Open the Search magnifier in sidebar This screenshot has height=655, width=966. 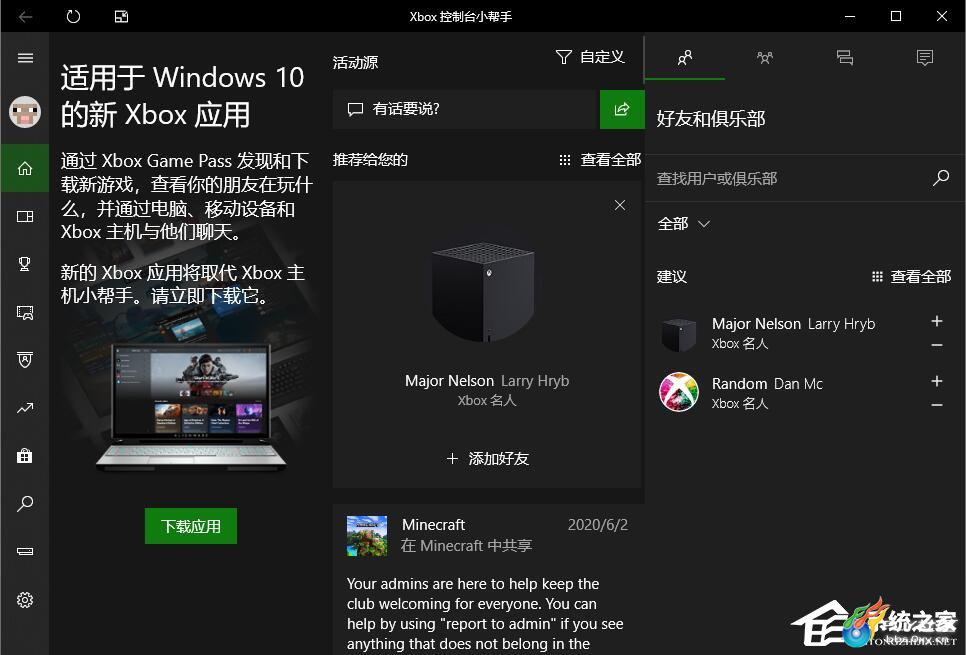pos(25,503)
